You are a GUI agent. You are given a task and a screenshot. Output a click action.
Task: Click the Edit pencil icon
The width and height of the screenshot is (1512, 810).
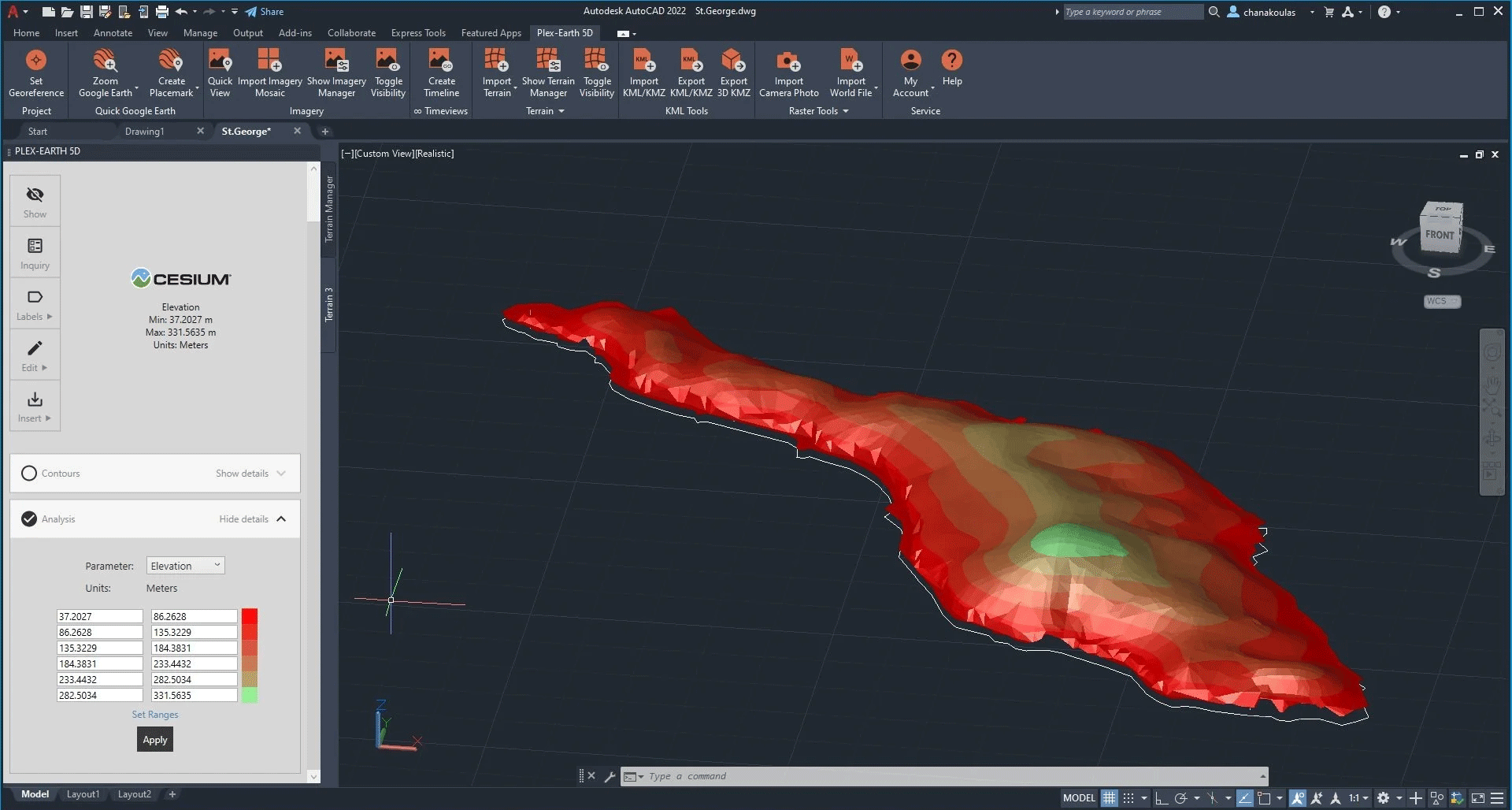35,348
